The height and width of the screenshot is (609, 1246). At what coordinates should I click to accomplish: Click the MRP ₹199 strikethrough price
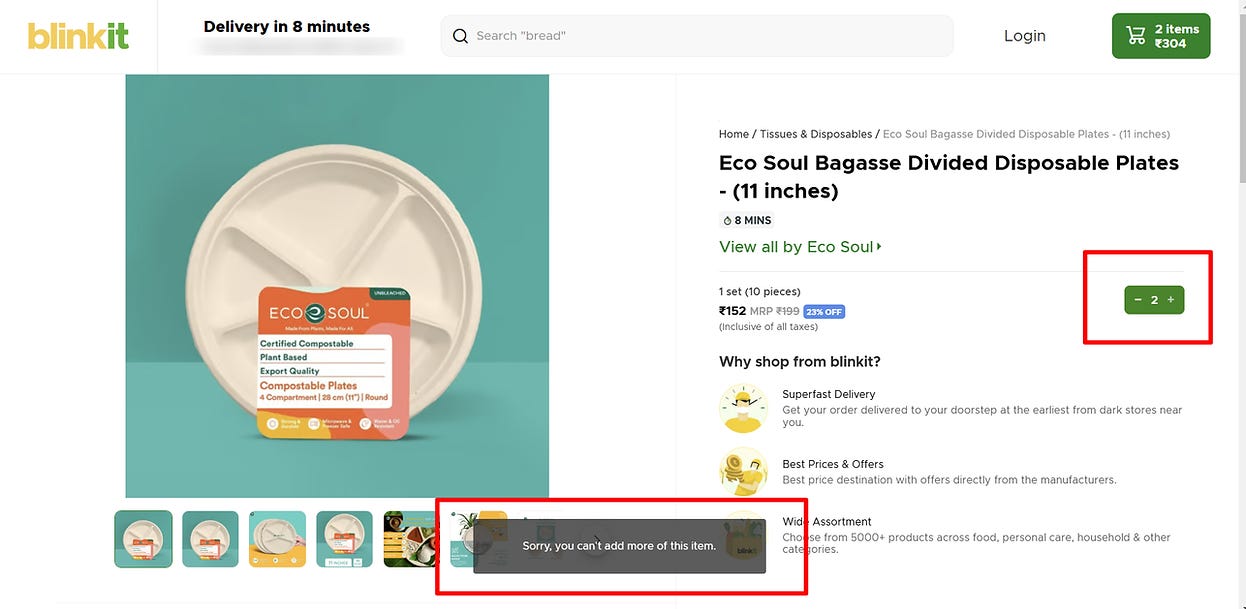[774, 311]
